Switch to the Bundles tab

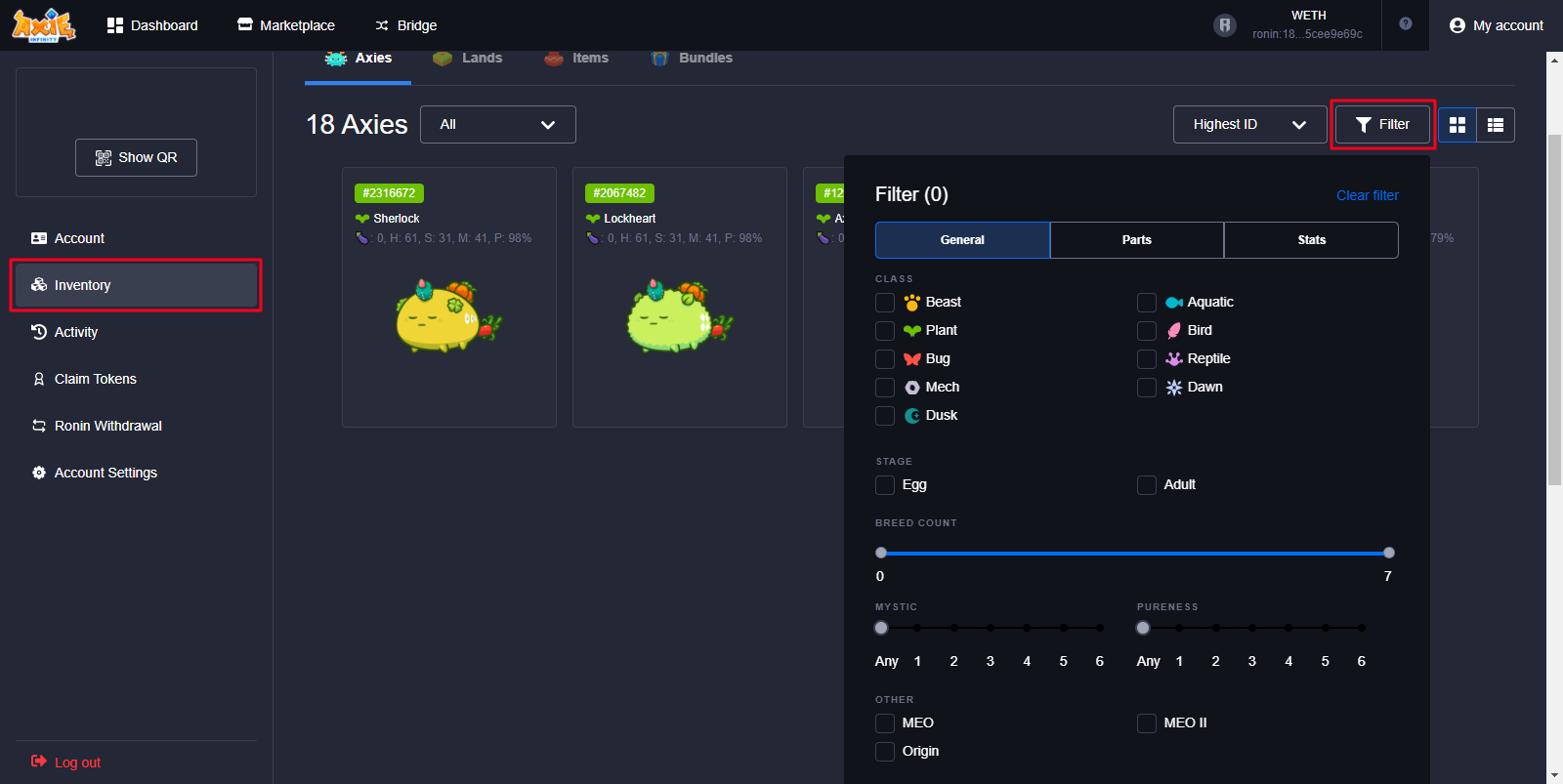(692, 59)
